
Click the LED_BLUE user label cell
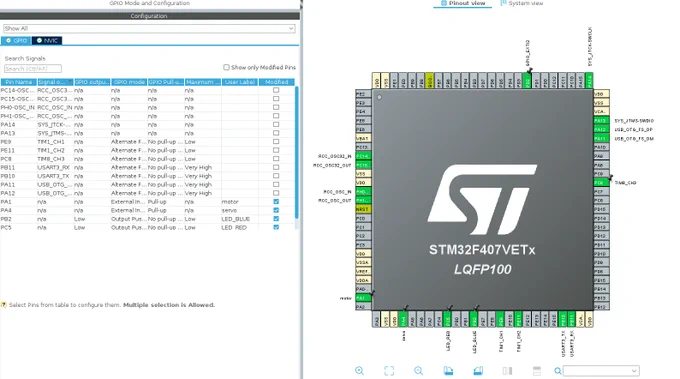coord(240,219)
